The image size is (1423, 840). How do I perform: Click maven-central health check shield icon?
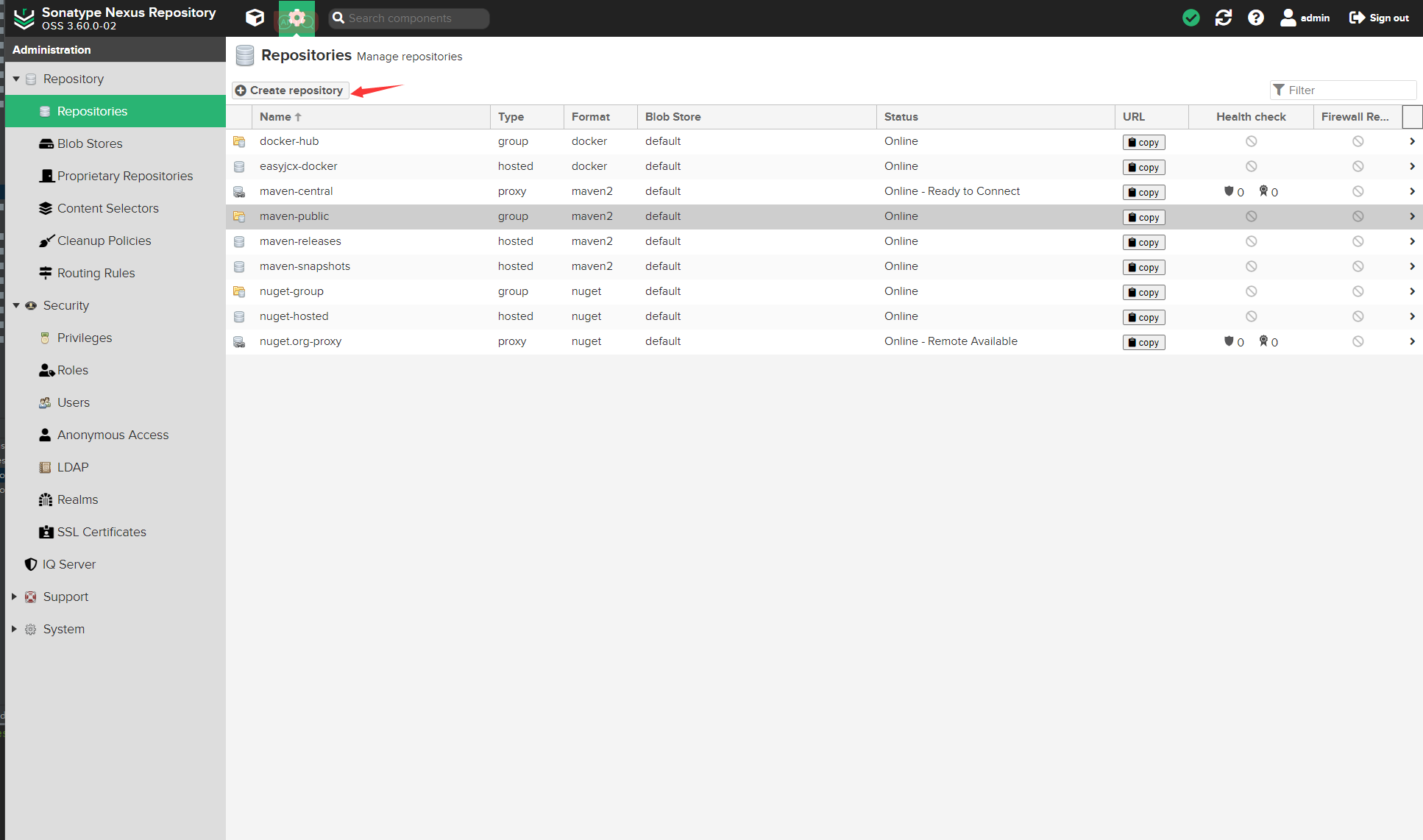tap(1228, 191)
